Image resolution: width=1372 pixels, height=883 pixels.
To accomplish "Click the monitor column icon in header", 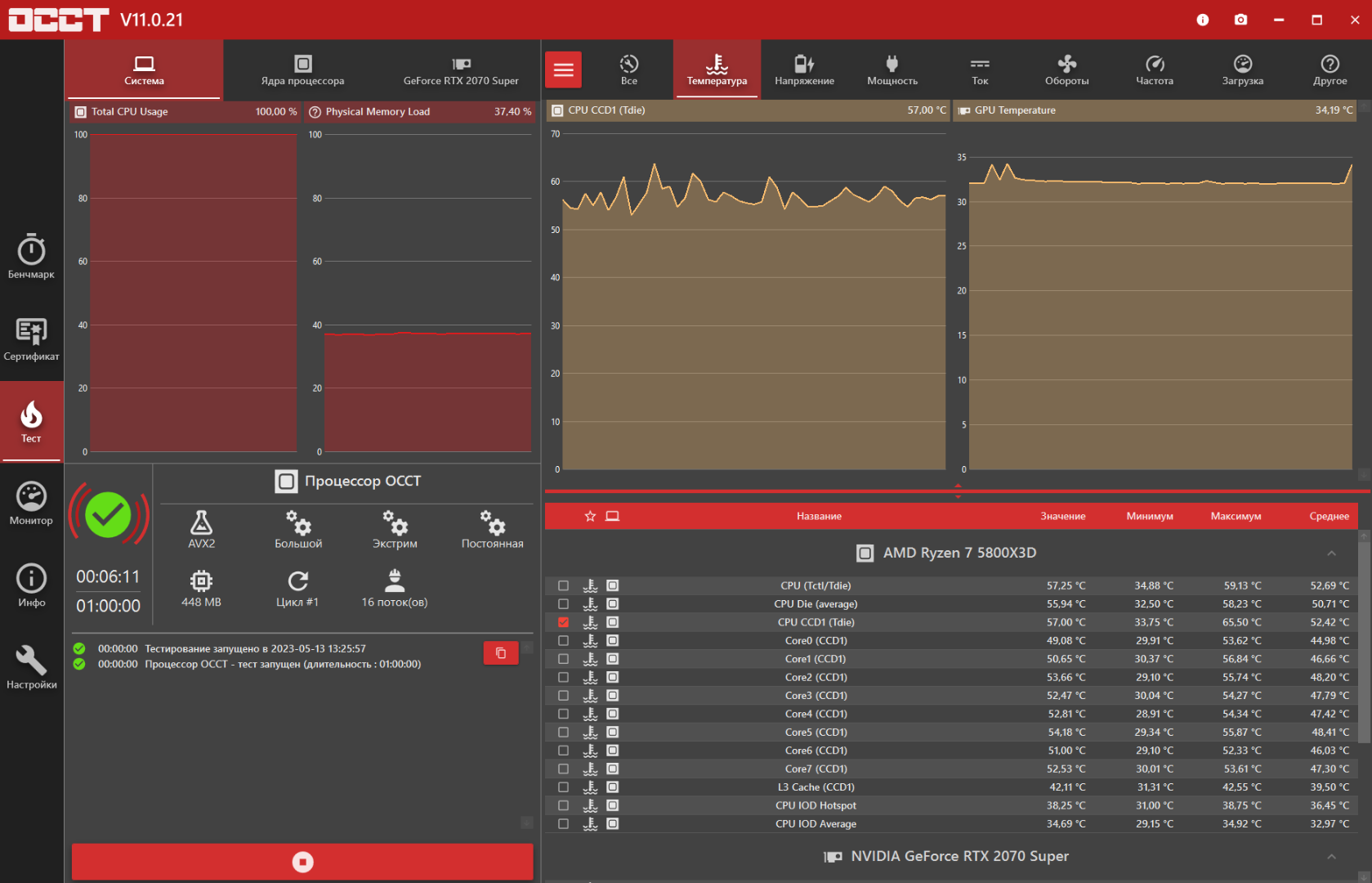I will coord(612,516).
